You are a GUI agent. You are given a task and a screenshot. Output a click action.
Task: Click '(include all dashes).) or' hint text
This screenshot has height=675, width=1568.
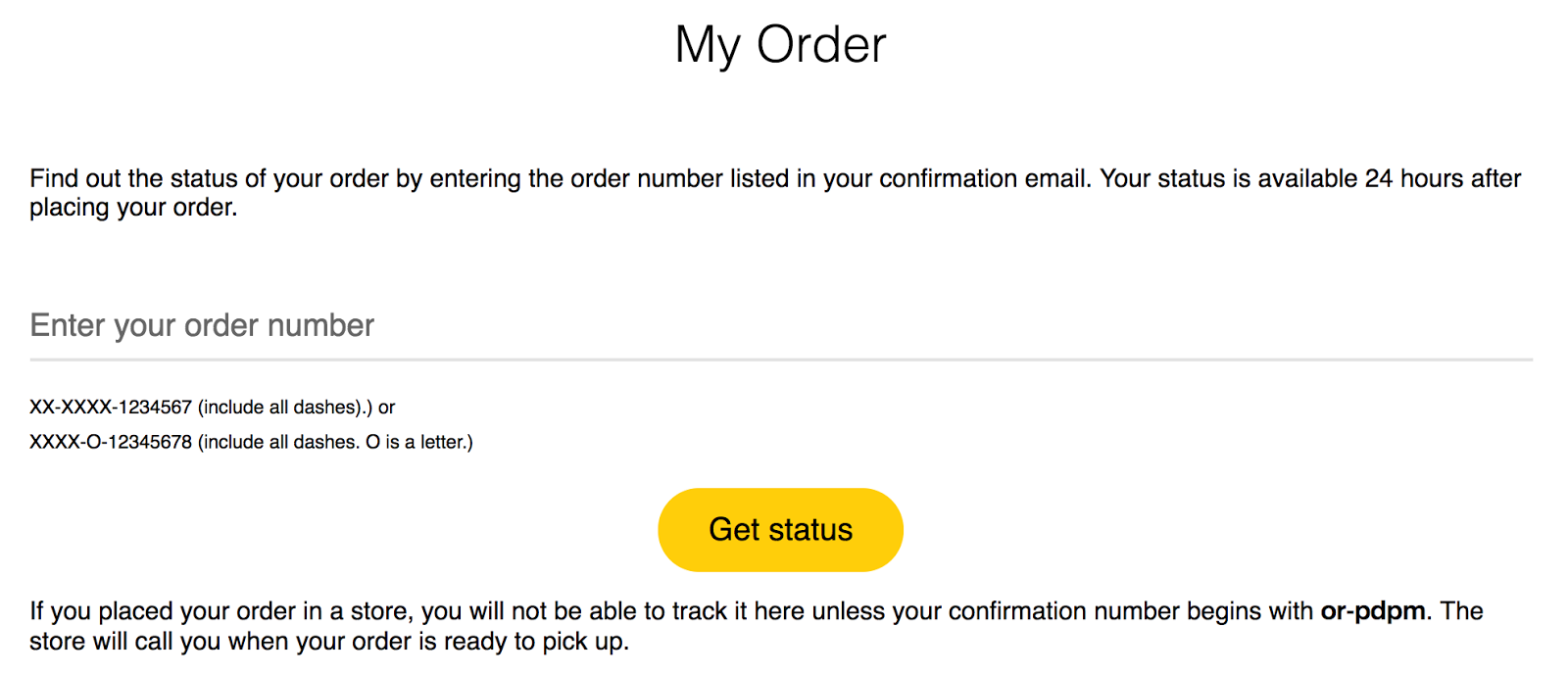(x=296, y=408)
